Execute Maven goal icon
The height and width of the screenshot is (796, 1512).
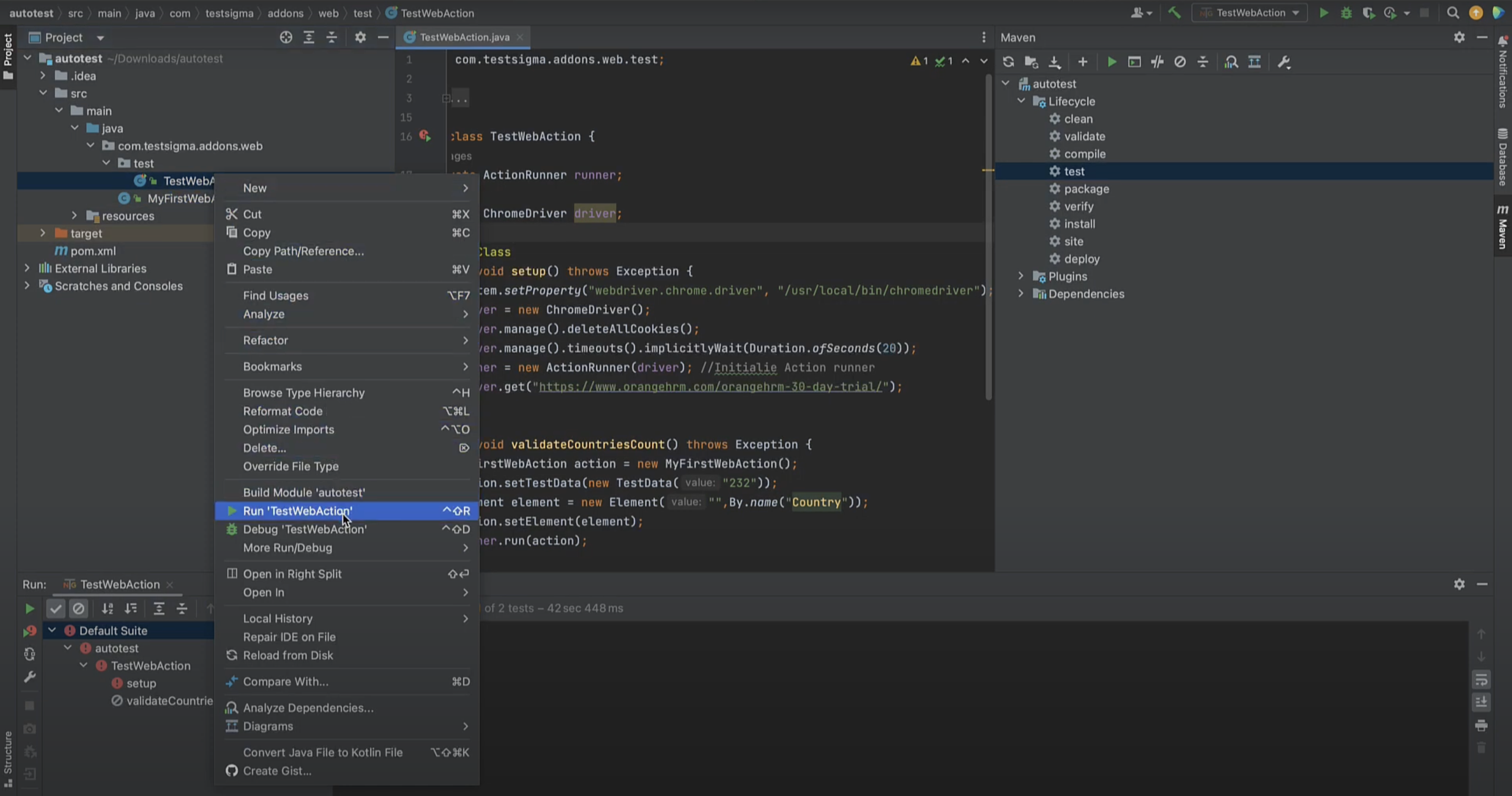click(1134, 62)
